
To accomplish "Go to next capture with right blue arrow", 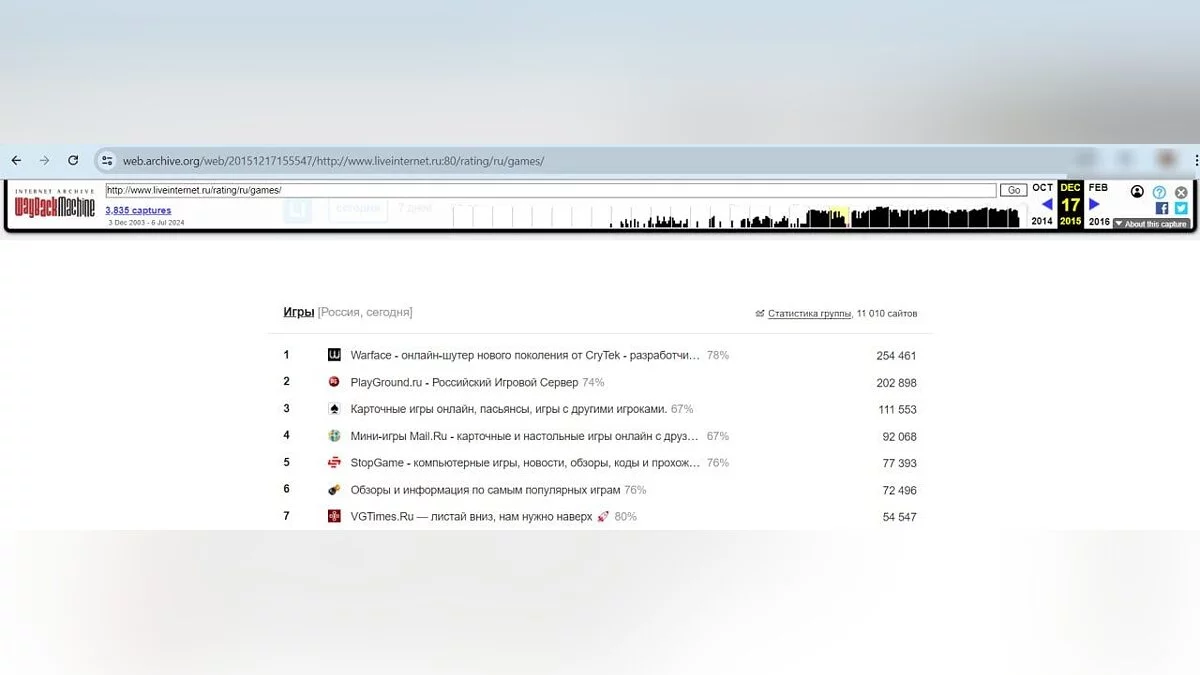I will point(1094,204).
